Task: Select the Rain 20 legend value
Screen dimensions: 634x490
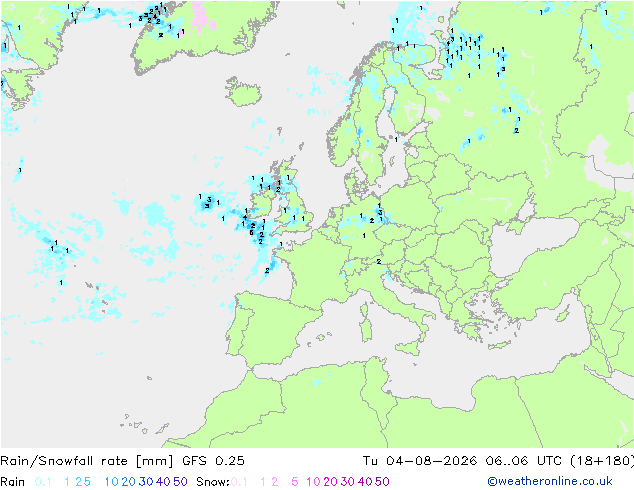Action: [x=128, y=482]
